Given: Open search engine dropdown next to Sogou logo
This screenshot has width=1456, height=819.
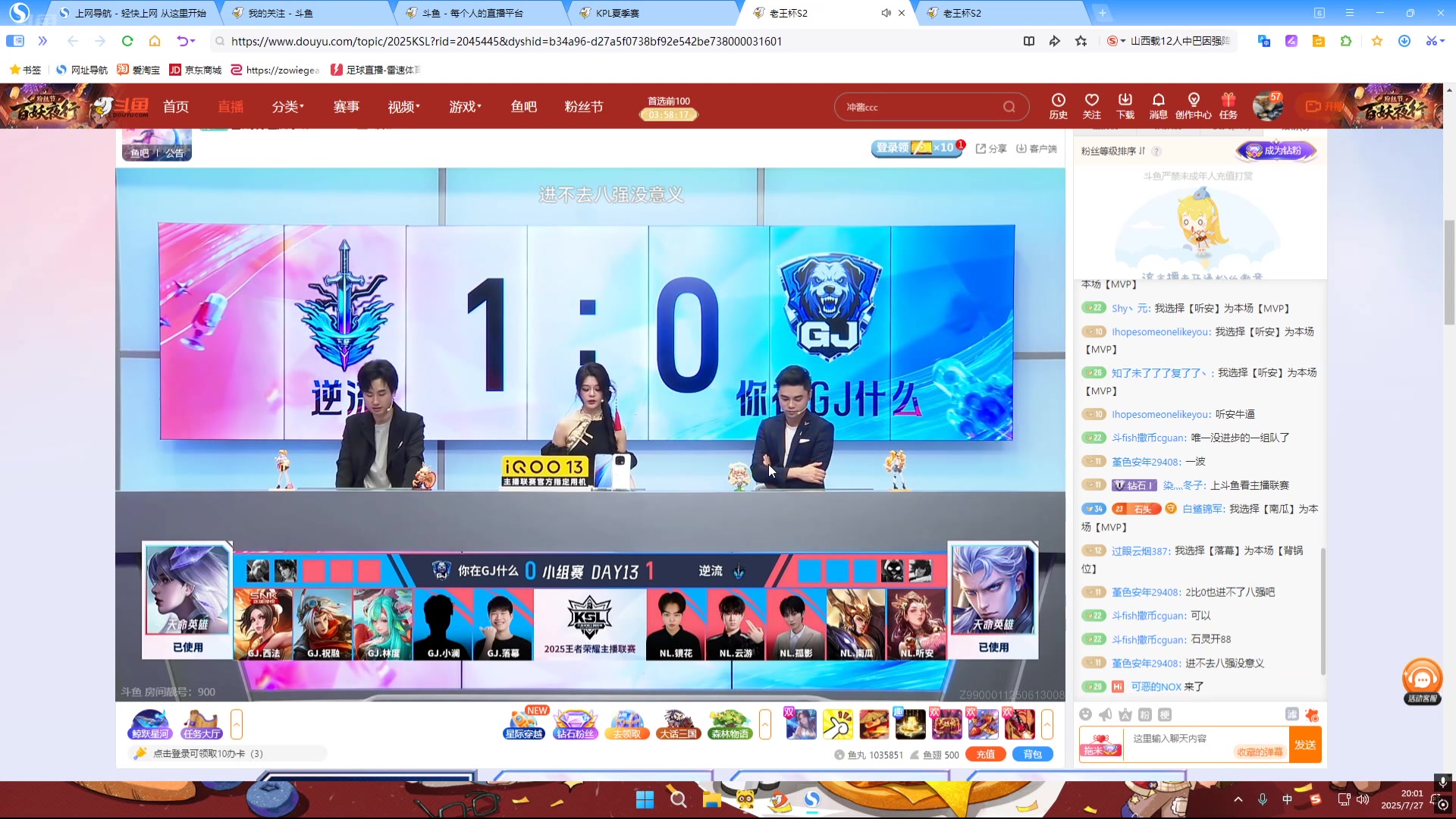Looking at the screenshot, I should point(1123,41).
